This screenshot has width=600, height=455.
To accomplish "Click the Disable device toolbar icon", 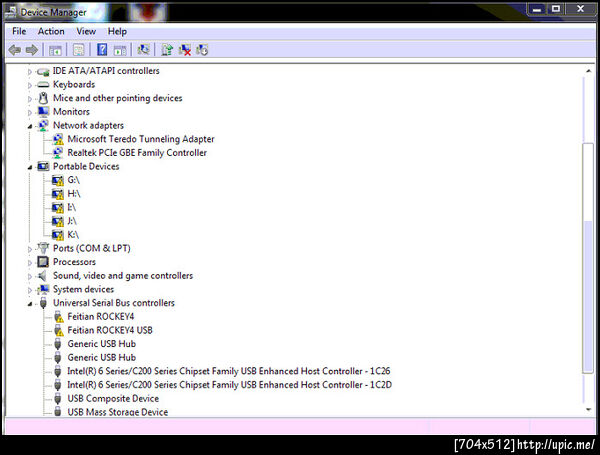I will coord(202,50).
